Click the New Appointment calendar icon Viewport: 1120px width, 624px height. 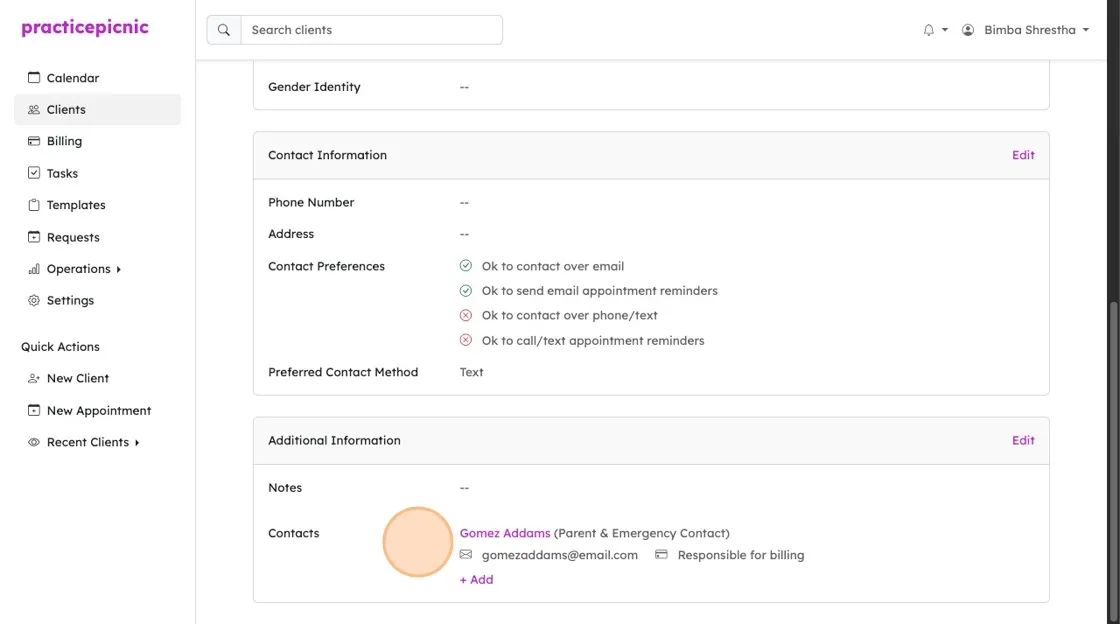34,410
